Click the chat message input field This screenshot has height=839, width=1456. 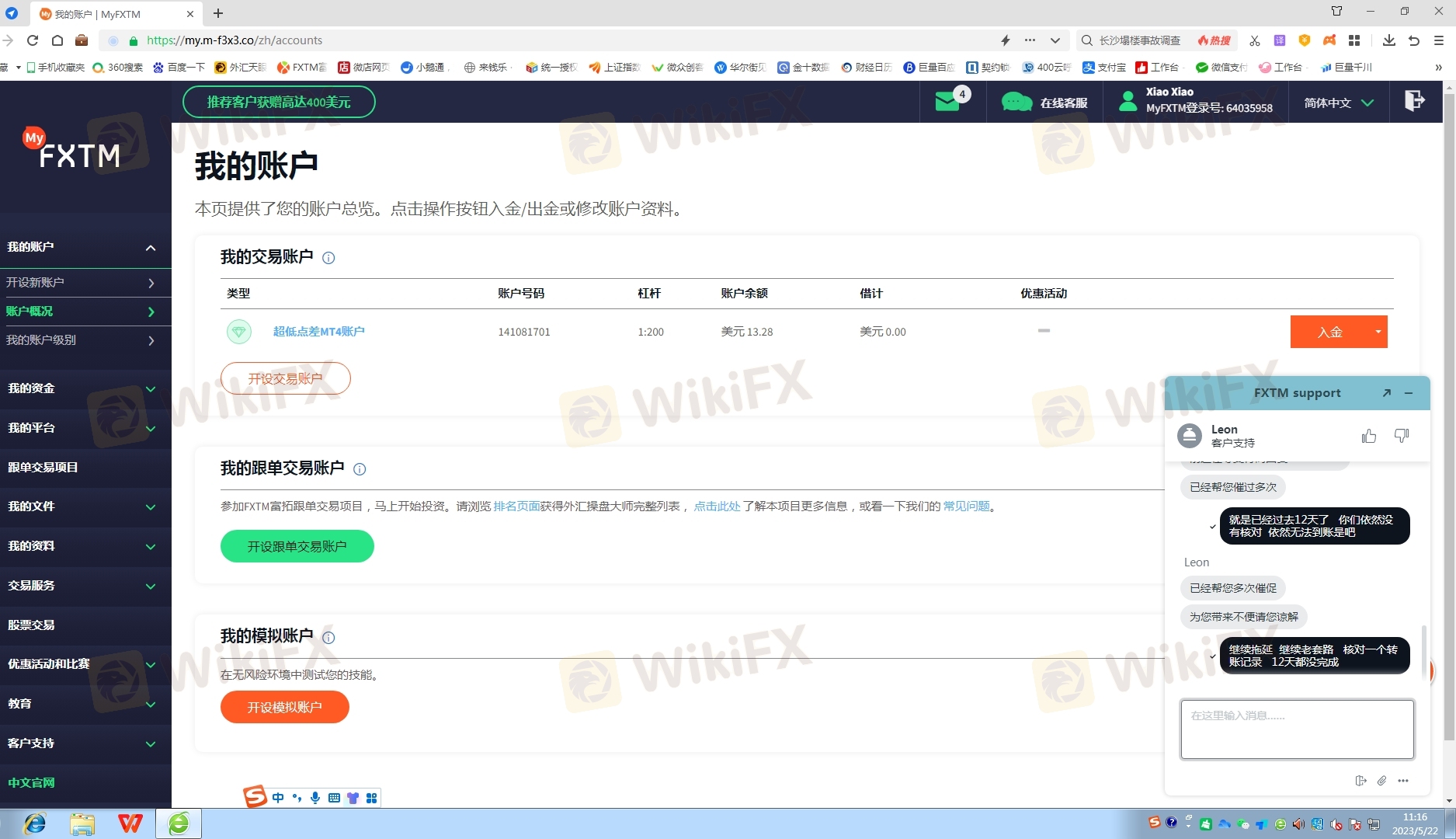pos(1297,729)
